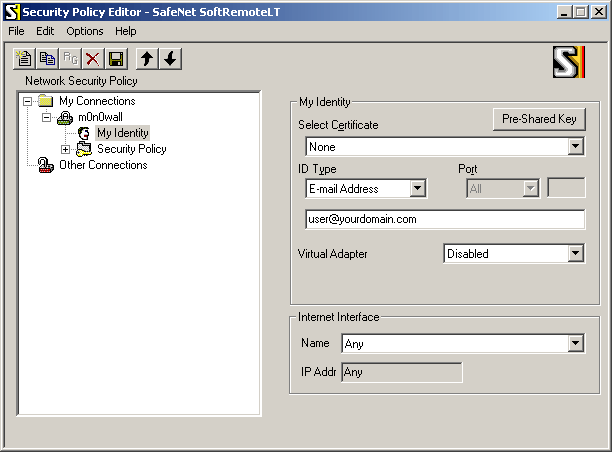Click the SafeNet logo at top right
This screenshot has width=612, height=452.
click(x=569, y=62)
